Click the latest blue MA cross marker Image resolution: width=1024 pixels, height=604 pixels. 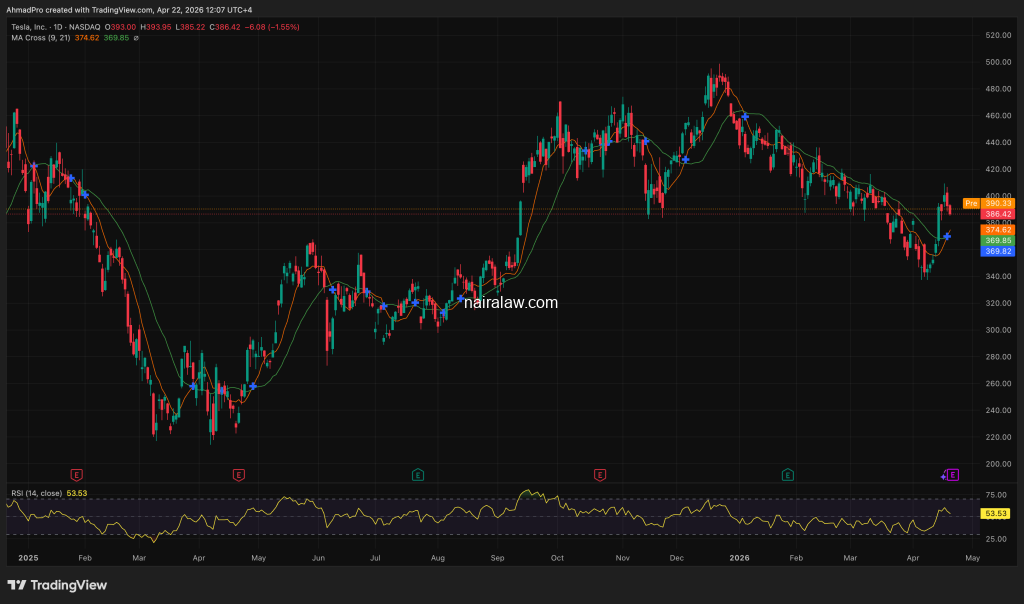click(947, 236)
